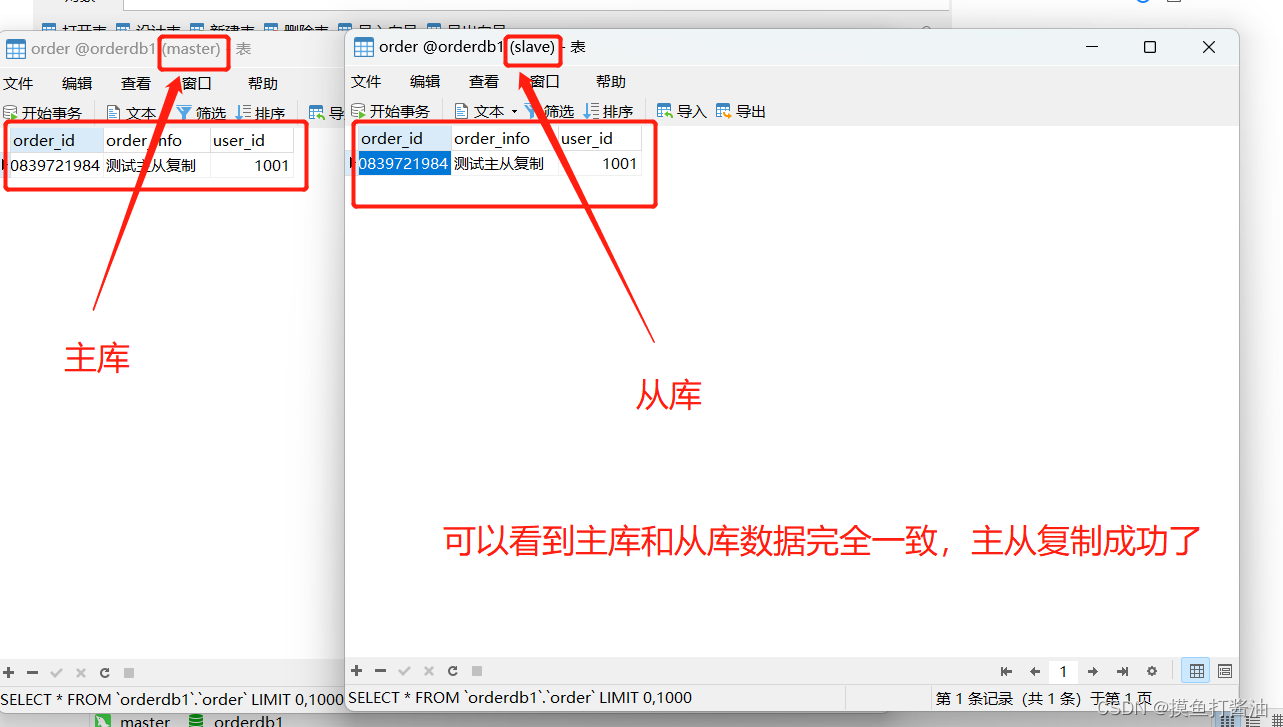Click 文本 button in slave window toolbar
Viewport: 1283px width, 727px height.
480,111
